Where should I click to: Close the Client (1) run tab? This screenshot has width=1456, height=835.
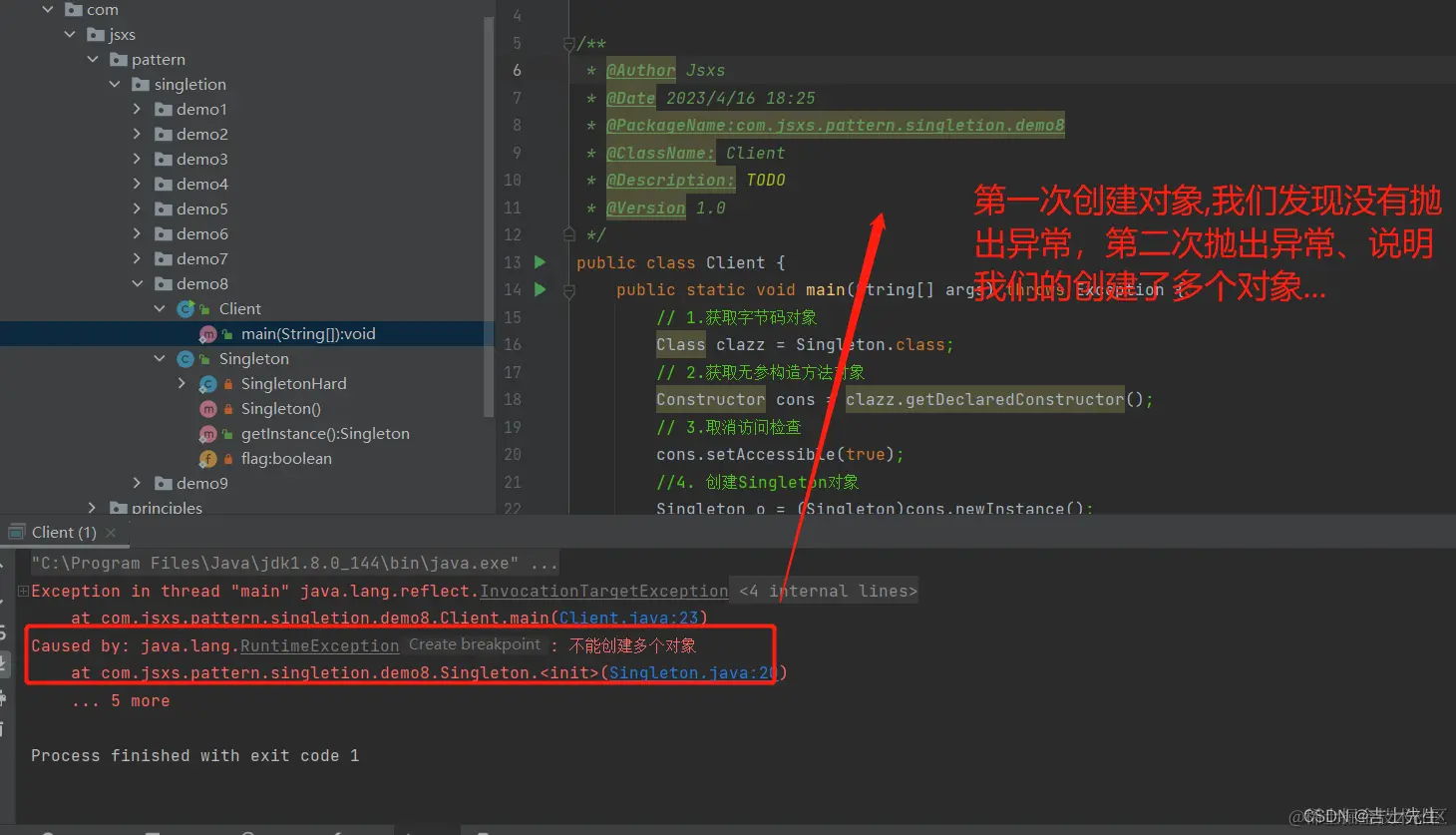[x=111, y=533]
